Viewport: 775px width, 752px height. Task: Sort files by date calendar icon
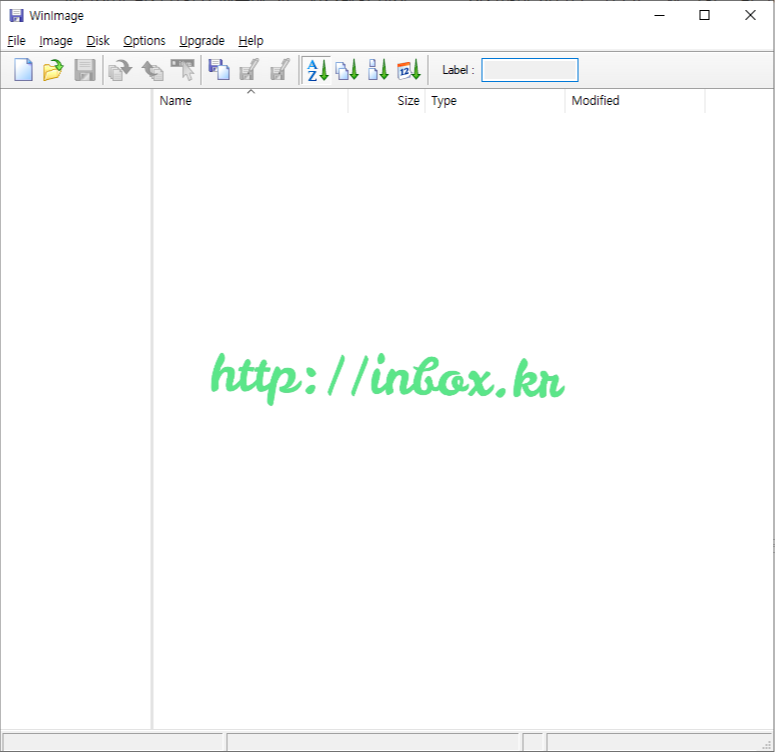409,70
